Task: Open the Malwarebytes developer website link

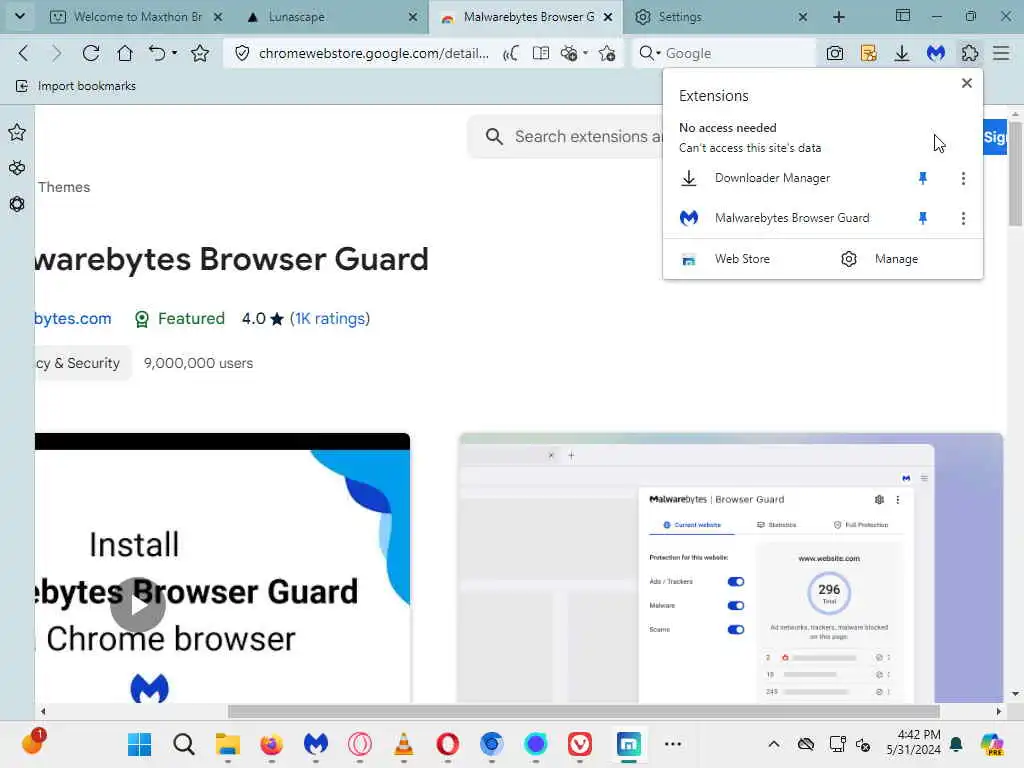Action: point(73,319)
